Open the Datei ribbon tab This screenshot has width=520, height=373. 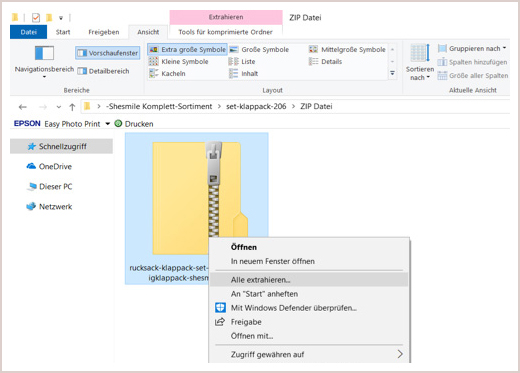point(28,32)
